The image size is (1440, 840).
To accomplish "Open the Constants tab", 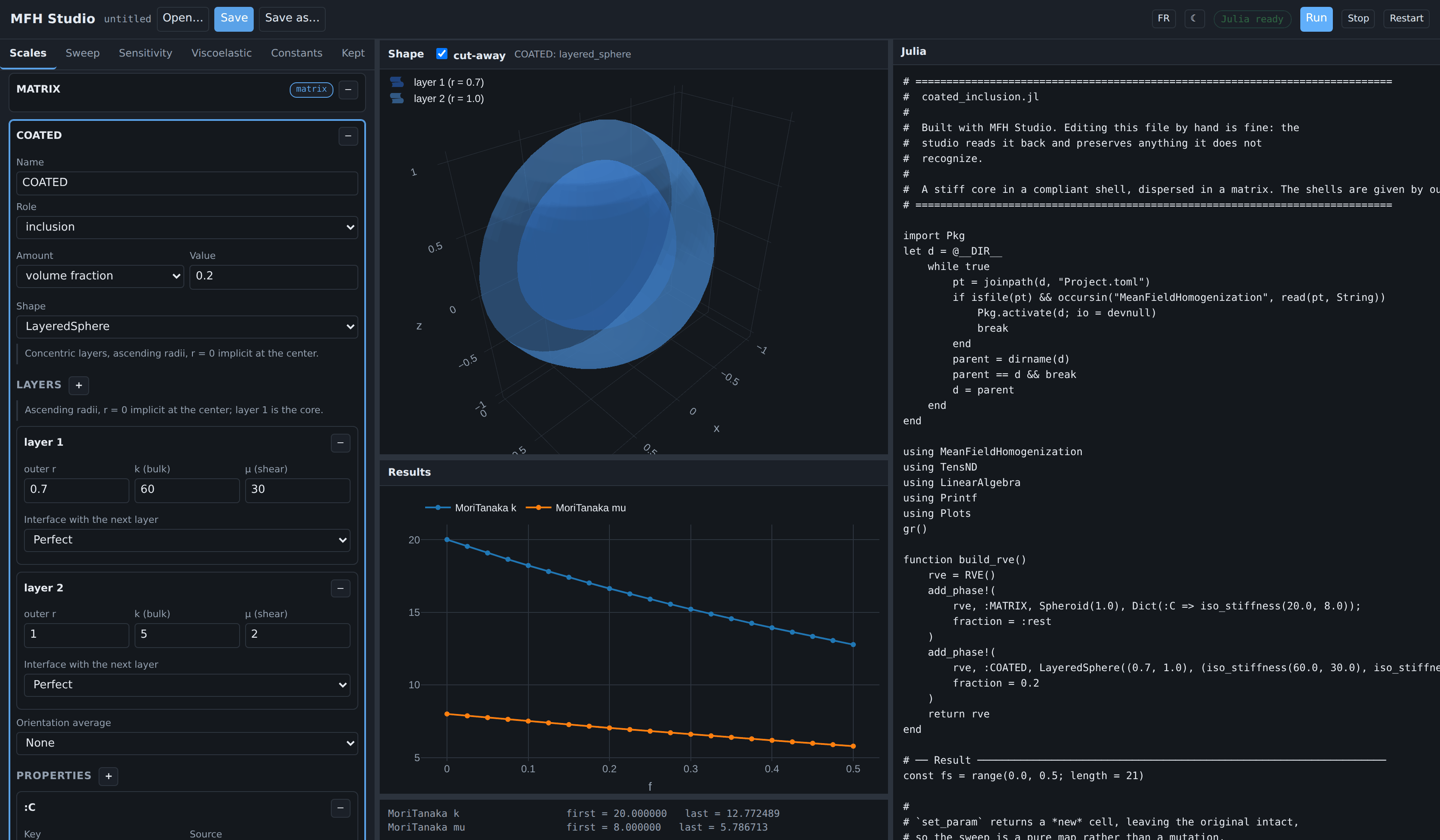I will click(x=297, y=53).
